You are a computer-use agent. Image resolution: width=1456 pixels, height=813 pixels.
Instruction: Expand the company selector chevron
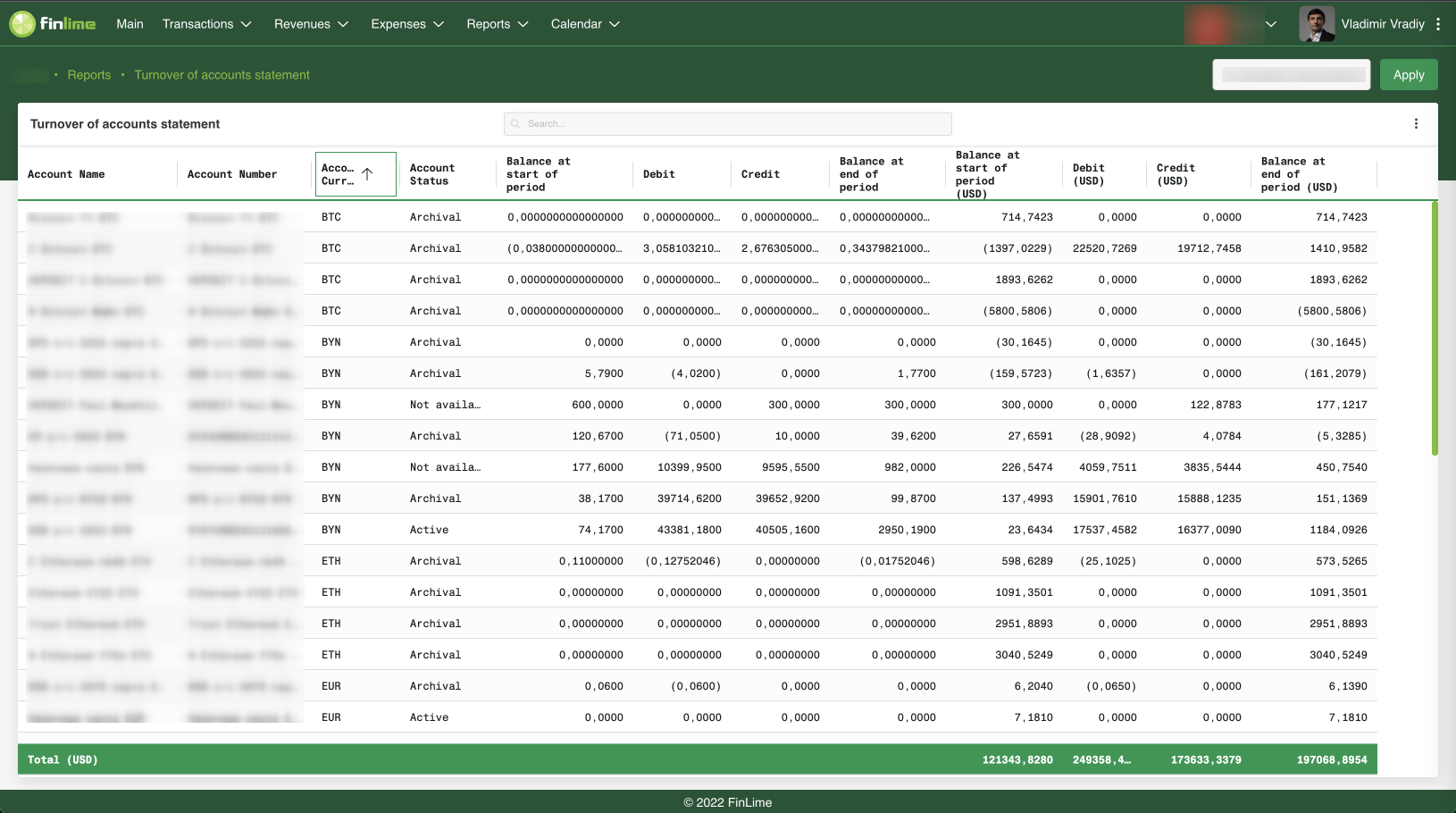[x=1271, y=25]
